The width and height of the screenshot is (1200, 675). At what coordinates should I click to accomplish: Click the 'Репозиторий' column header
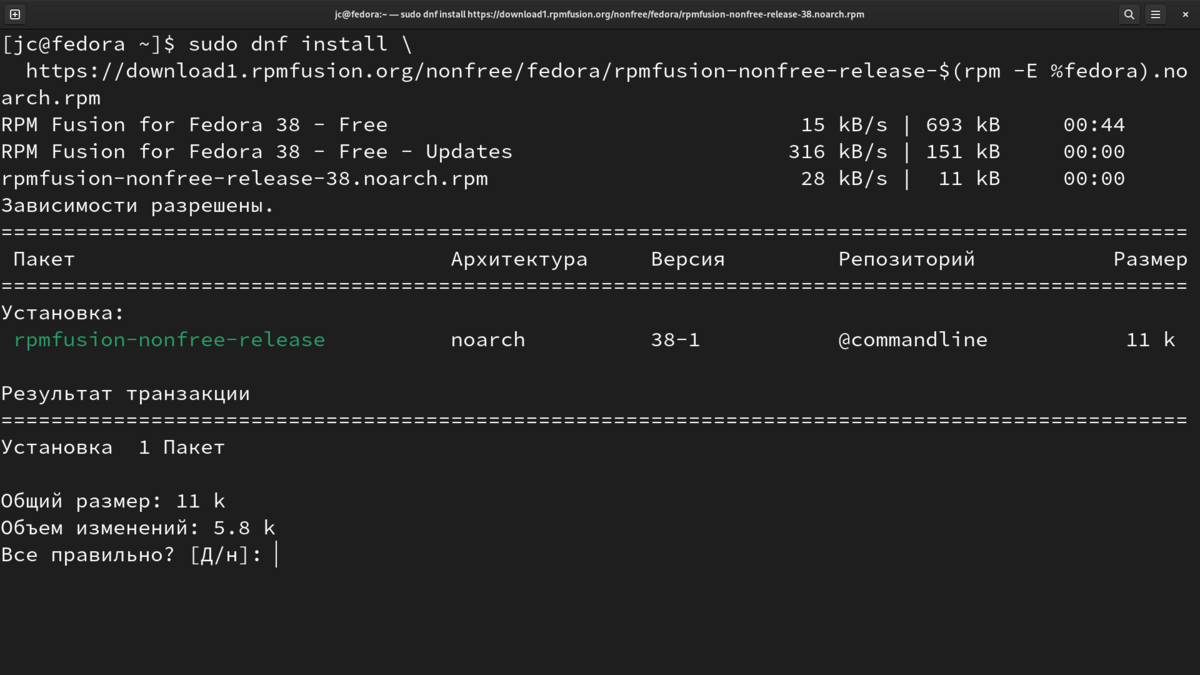pos(907,259)
